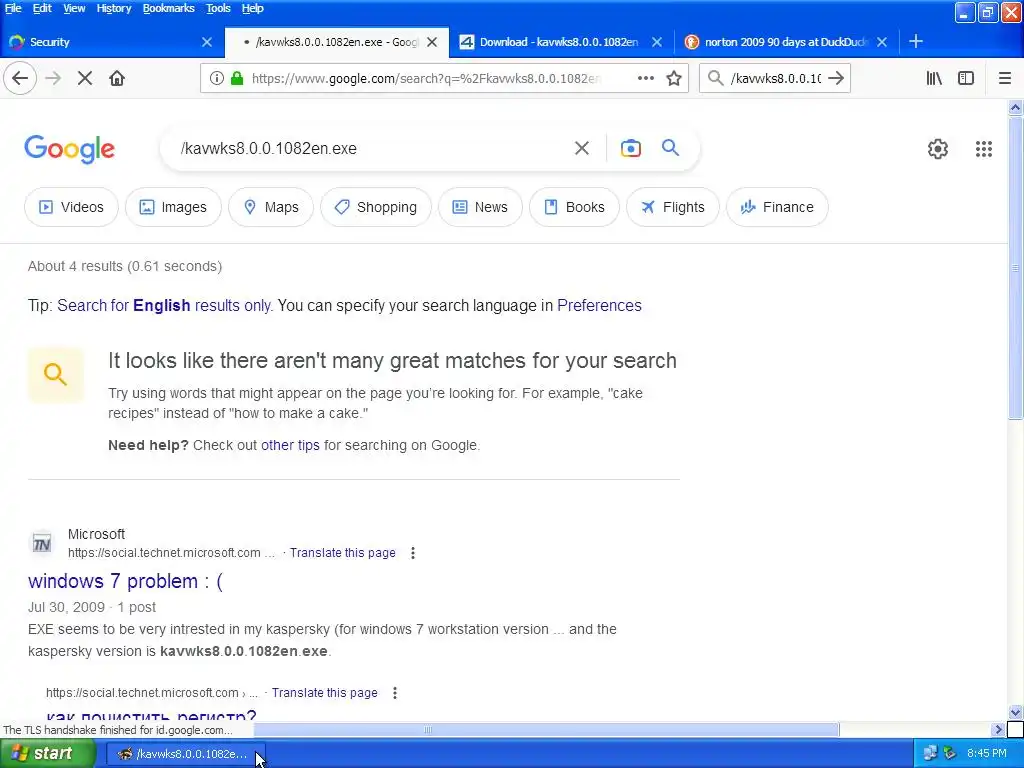Filter results by Shopping
The image size is (1024, 768).
[376, 207]
